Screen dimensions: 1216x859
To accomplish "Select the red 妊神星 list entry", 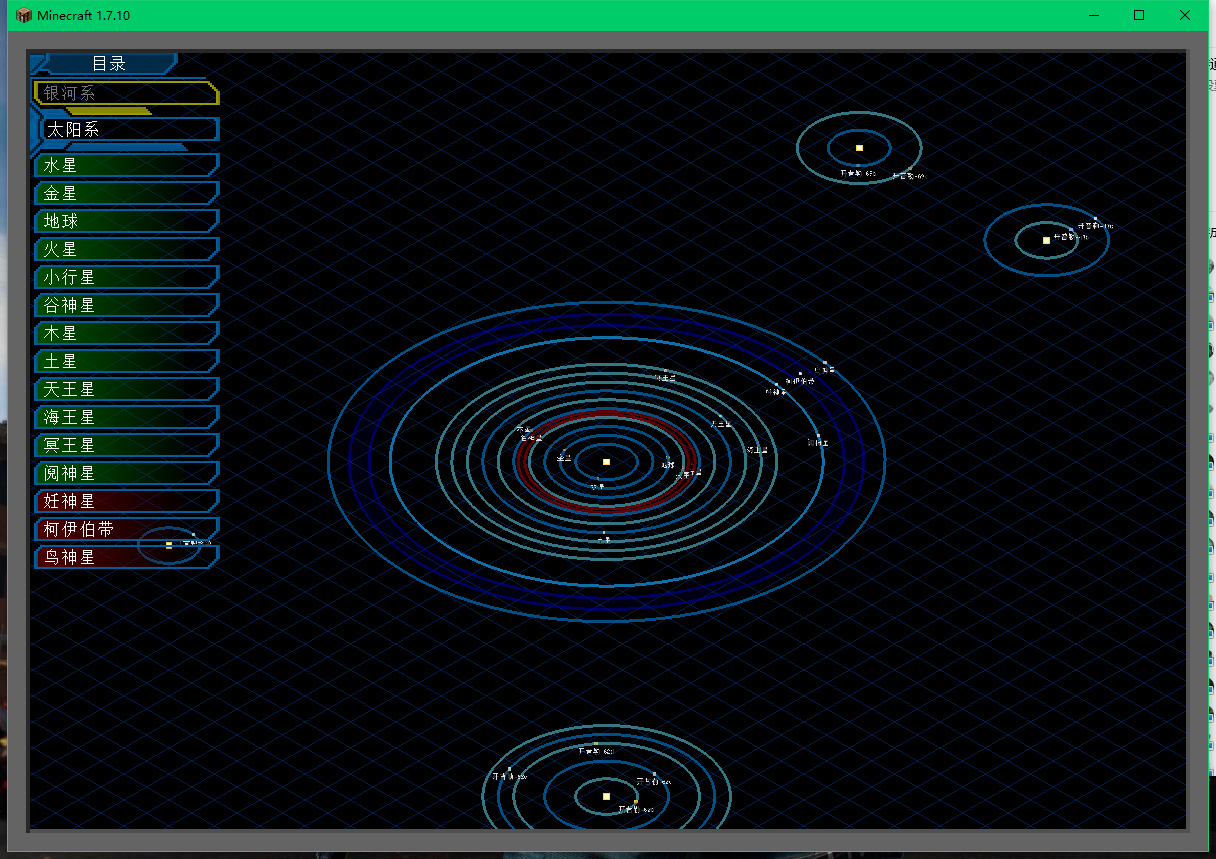I will point(125,501).
